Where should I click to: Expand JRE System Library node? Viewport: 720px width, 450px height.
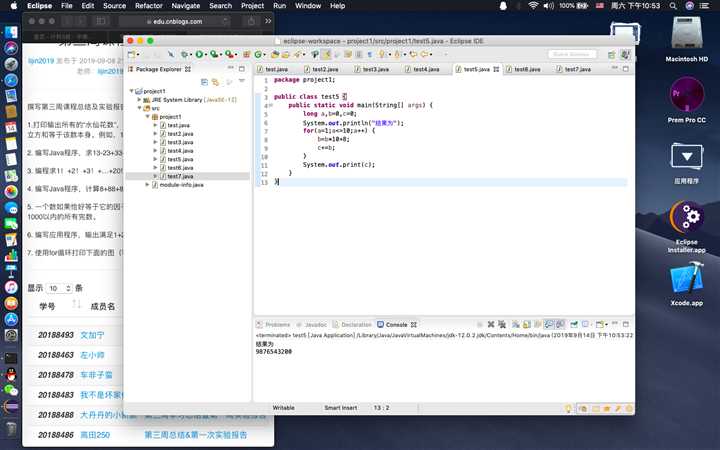pyautogui.click(x=139, y=99)
